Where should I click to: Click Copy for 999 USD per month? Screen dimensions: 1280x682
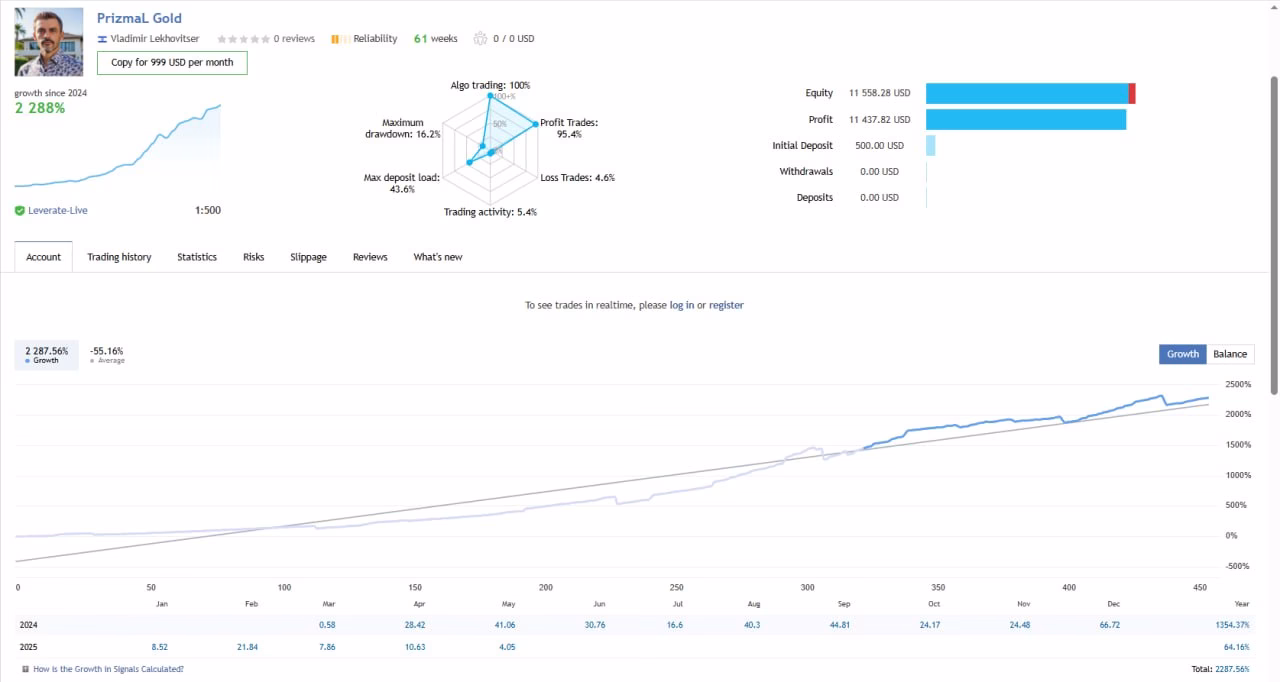172,63
